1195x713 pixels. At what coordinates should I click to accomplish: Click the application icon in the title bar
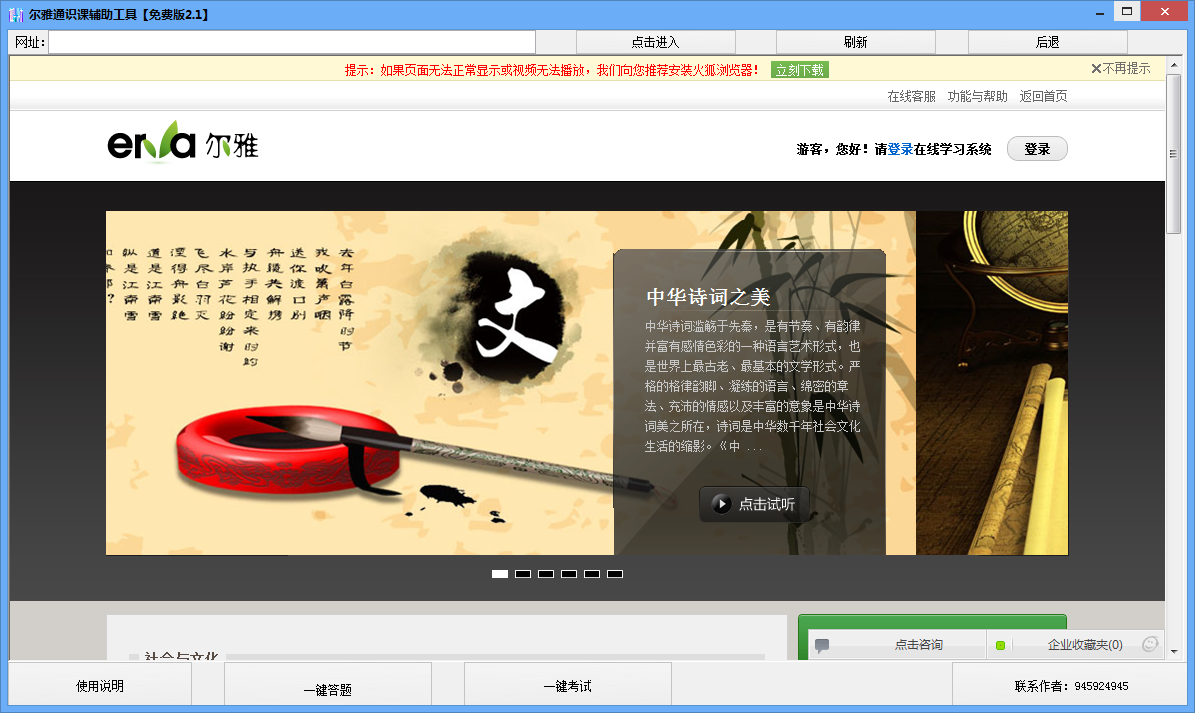click(x=15, y=13)
